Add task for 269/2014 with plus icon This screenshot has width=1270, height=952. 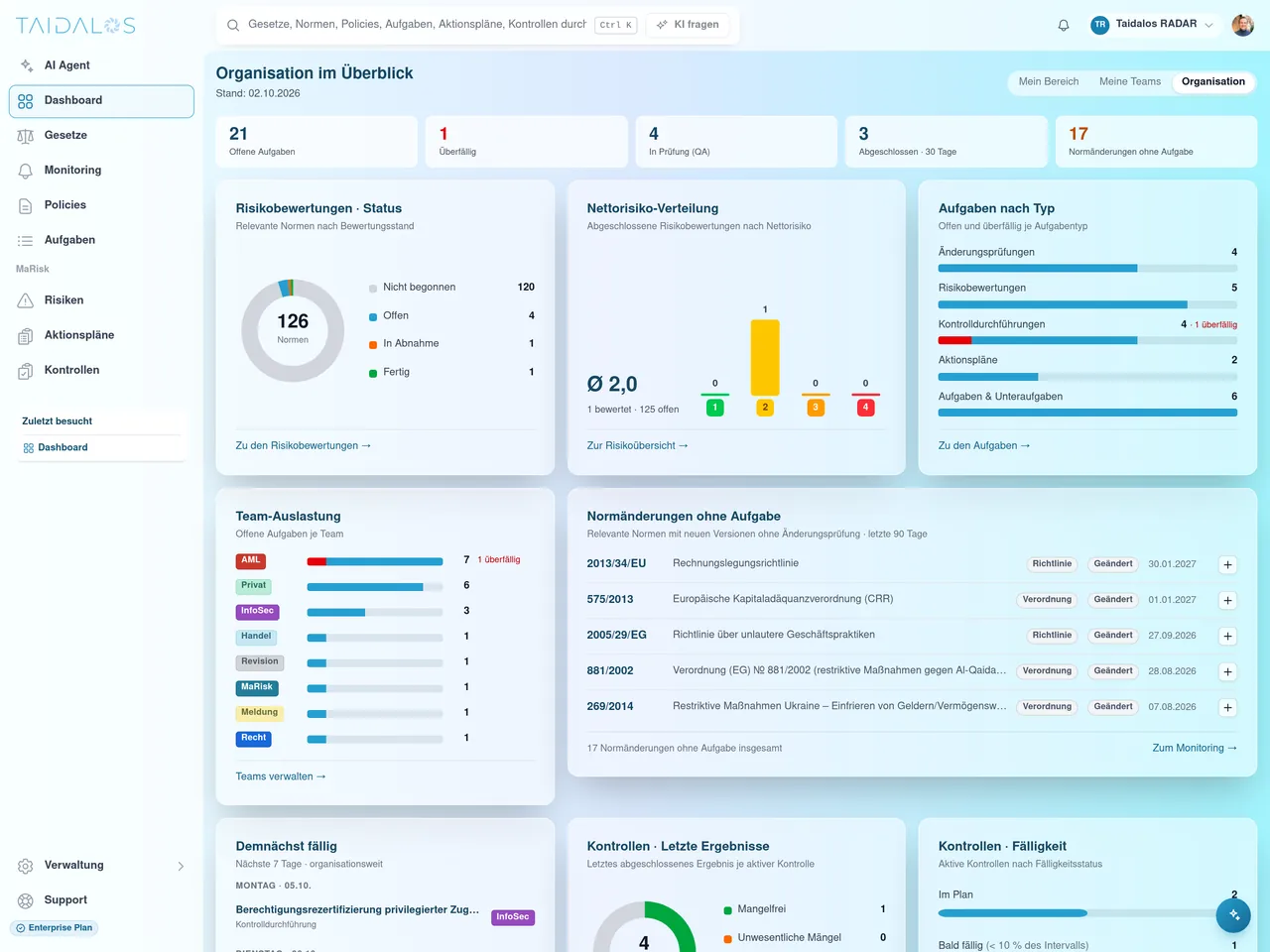[x=1227, y=707]
